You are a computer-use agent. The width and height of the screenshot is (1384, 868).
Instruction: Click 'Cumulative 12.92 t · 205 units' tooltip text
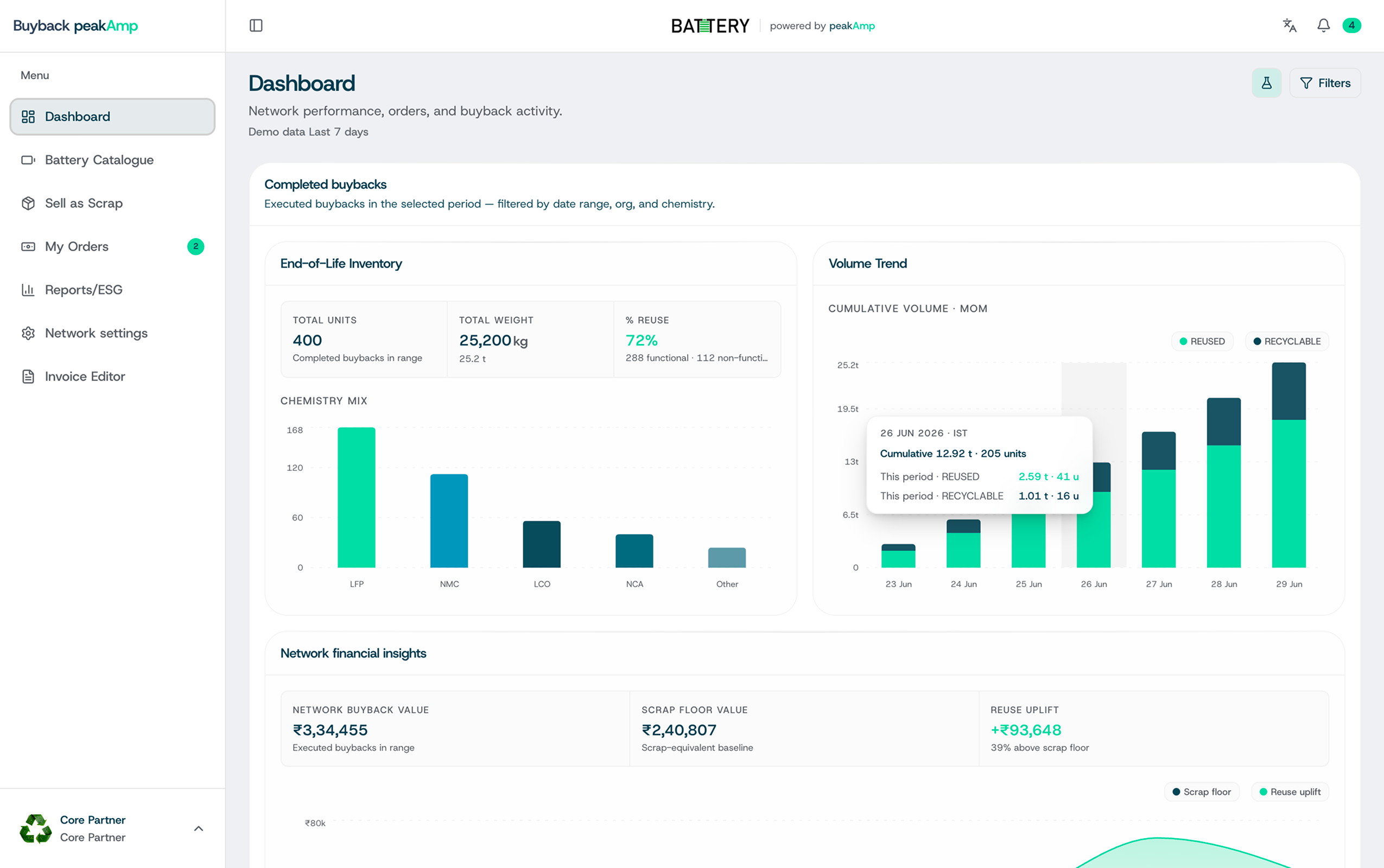pyautogui.click(x=953, y=454)
